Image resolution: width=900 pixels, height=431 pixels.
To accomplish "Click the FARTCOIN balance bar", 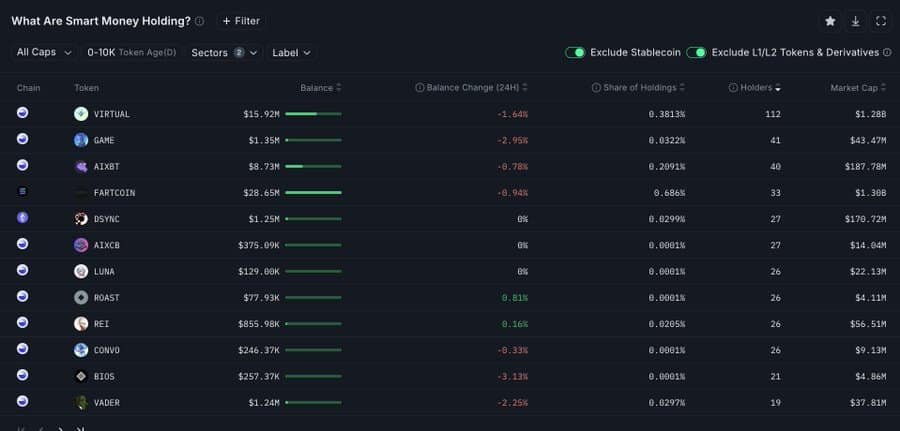I will (313, 192).
